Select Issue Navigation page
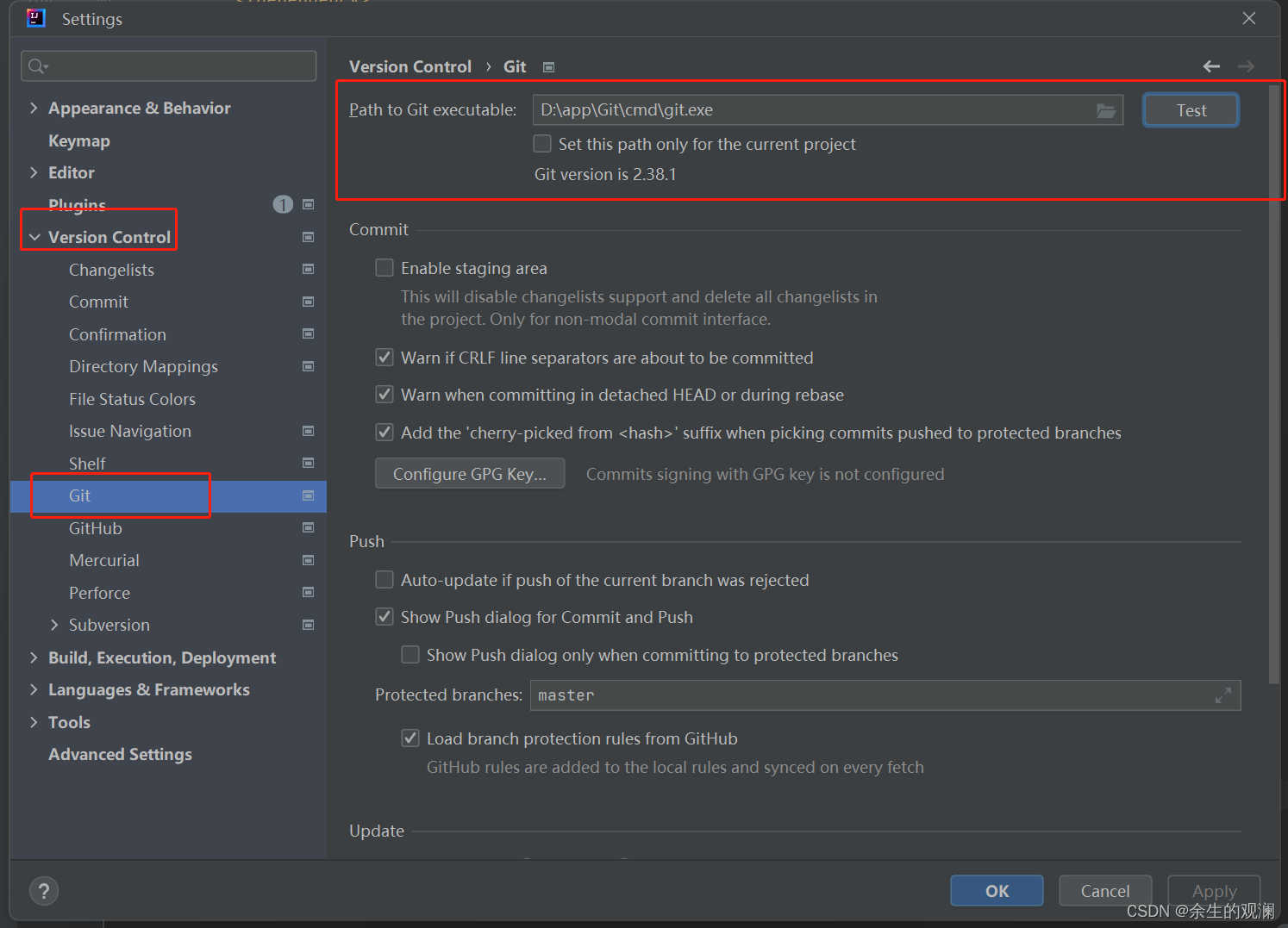The width and height of the screenshot is (1288, 928). click(x=130, y=431)
